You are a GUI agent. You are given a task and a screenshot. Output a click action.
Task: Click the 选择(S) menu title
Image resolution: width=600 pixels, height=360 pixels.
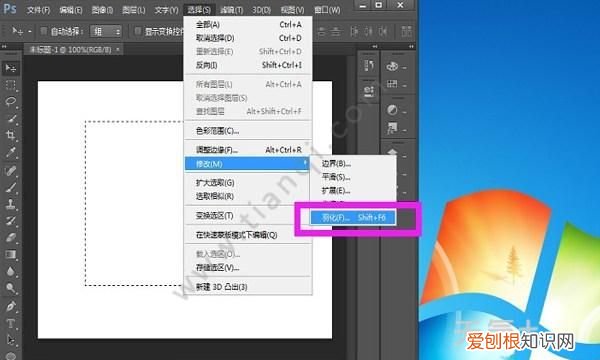[x=199, y=10]
